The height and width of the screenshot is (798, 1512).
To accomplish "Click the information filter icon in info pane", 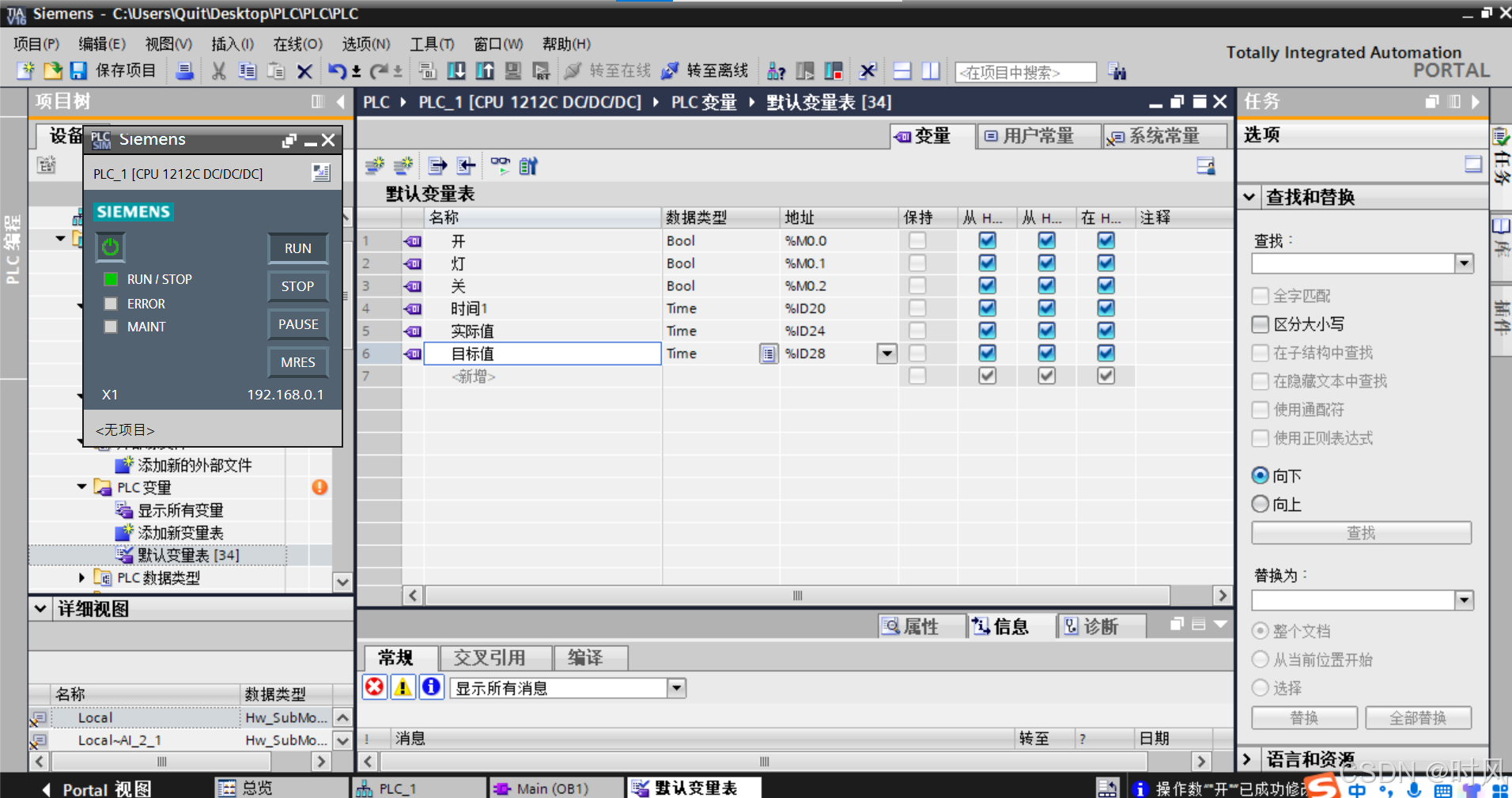I will tap(432, 686).
